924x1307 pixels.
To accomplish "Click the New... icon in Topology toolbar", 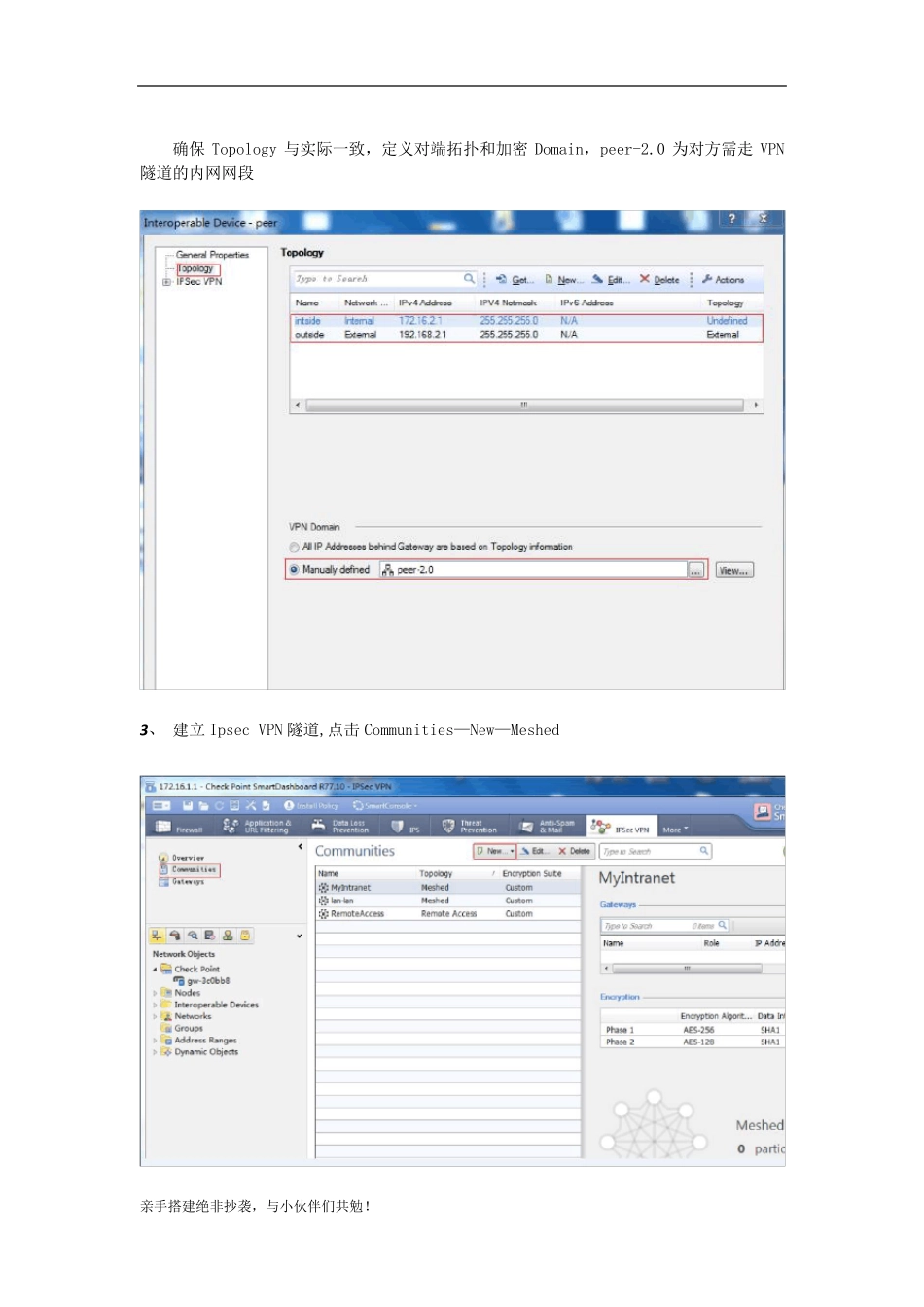I will click(549, 279).
